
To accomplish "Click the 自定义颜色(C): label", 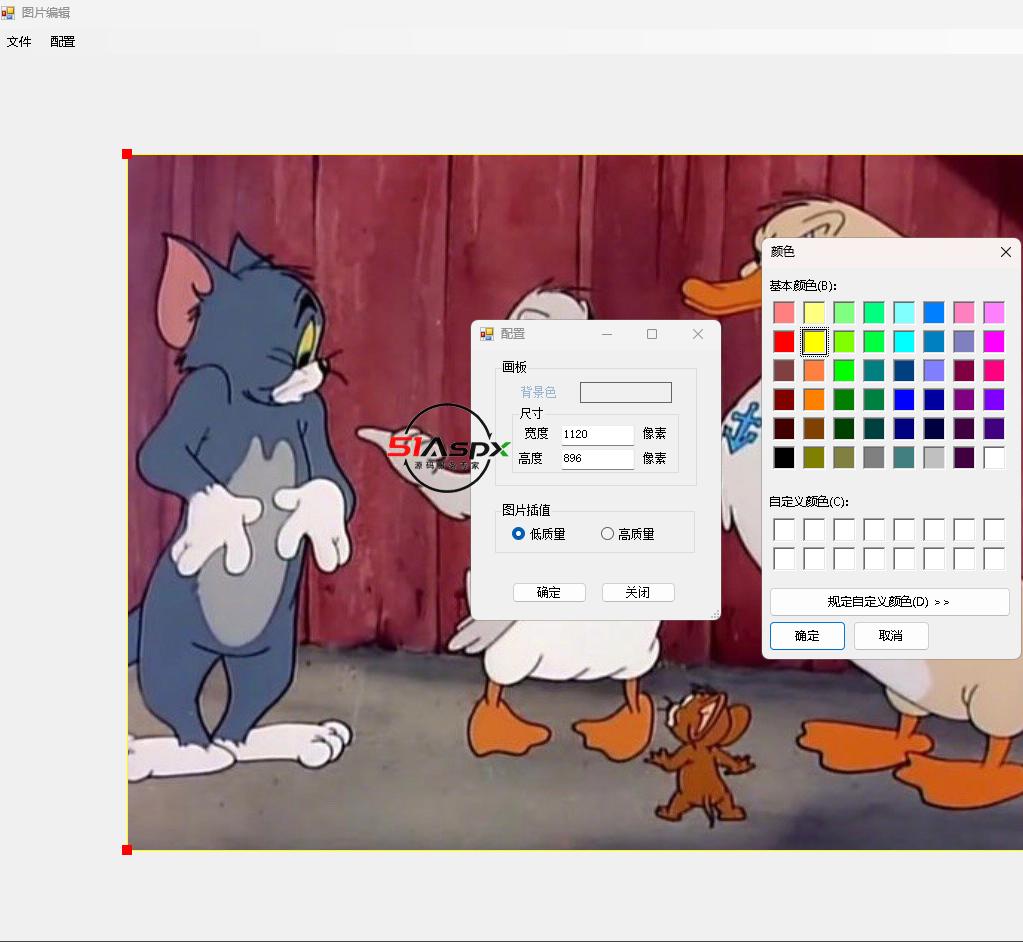I will (808, 502).
